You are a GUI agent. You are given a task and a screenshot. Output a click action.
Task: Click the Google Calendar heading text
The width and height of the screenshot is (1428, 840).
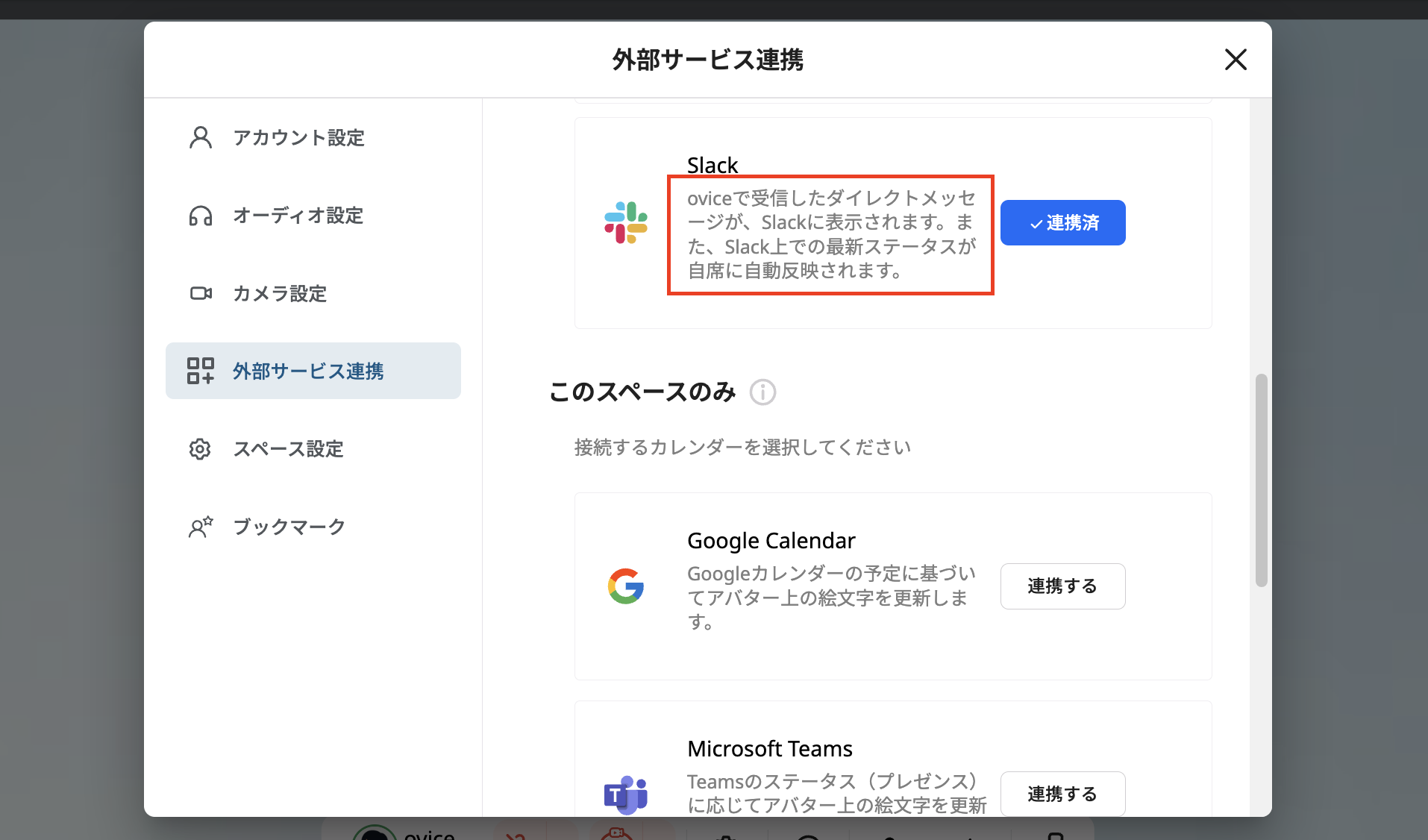coord(771,540)
